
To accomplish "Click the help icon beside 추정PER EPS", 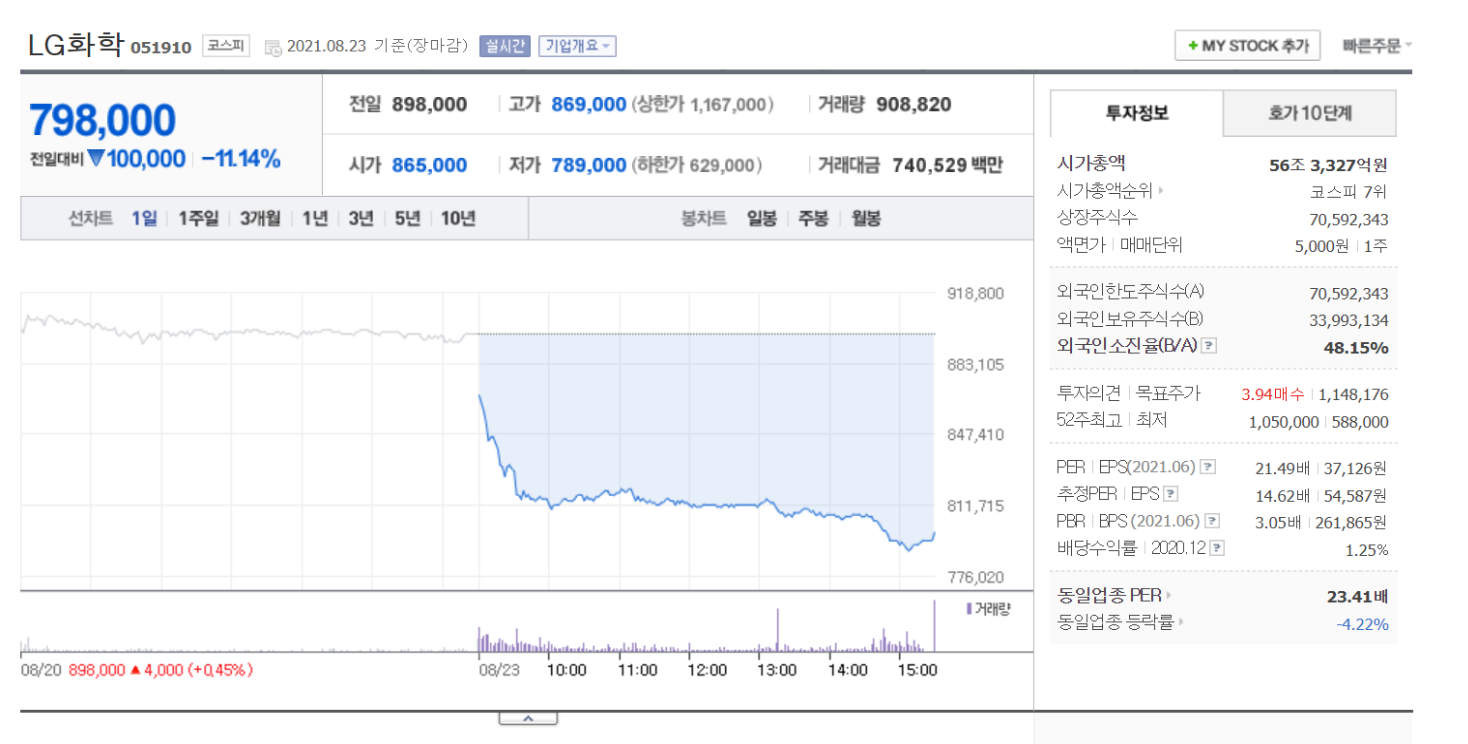I will click(1171, 493).
